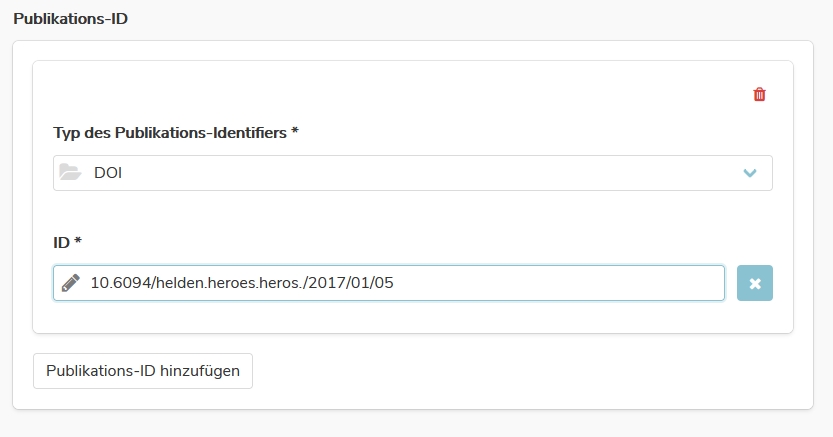Focus the ID input containing 10.6094/helden.heroes.heros.
Image resolution: width=833 pixels, height=437 pixels.
(389, 283)
